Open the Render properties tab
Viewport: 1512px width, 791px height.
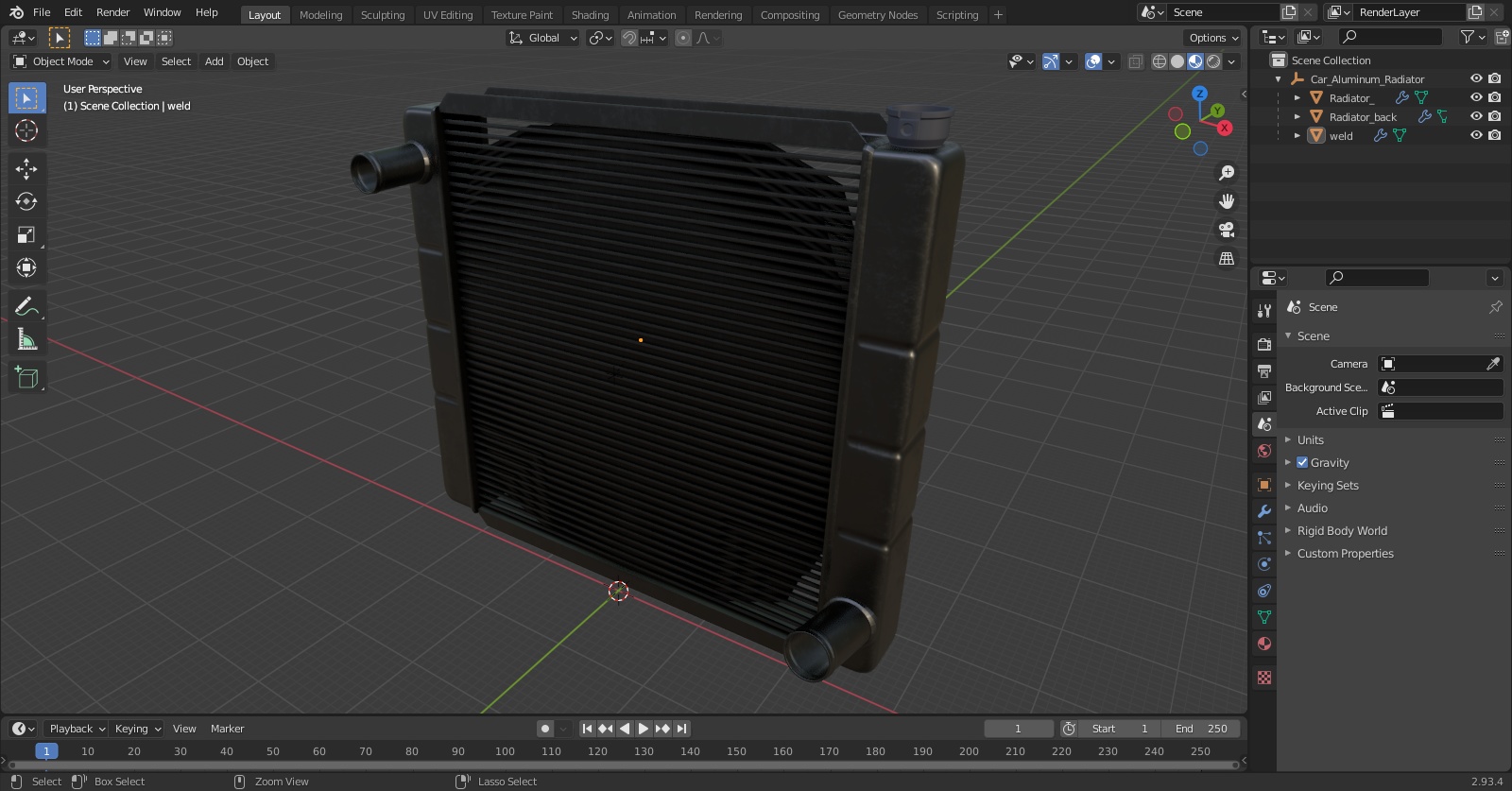coord(1264,345)
